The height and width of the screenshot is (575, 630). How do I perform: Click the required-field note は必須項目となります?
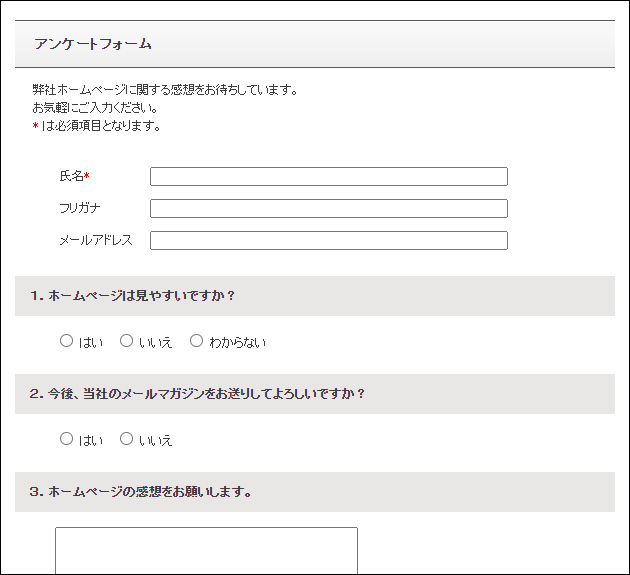tap(101, 126)
